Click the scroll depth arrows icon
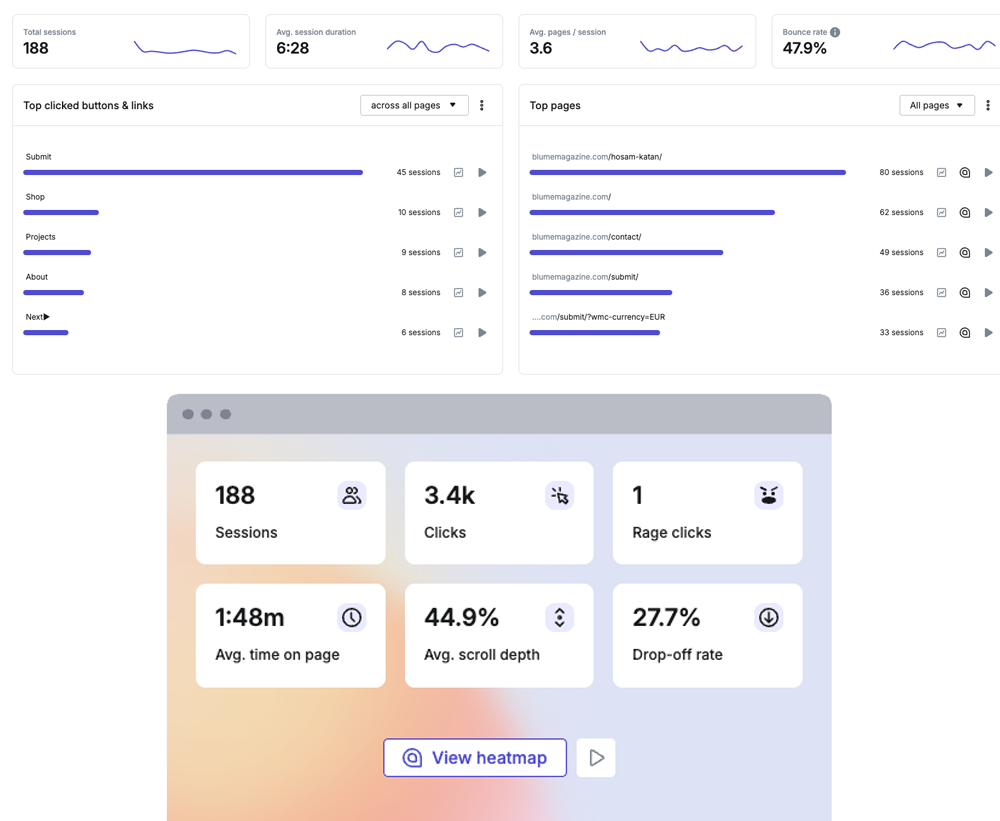 [559, 618]
